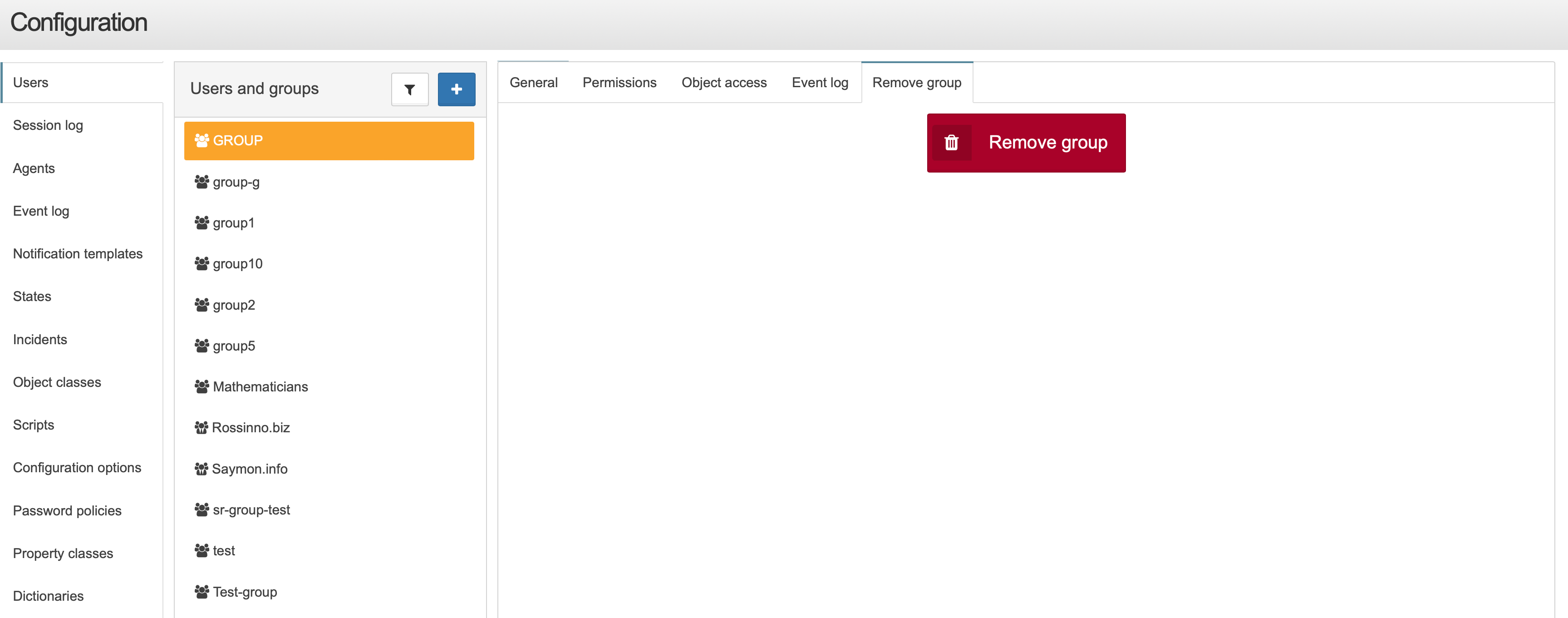Click the group icon beside Mathematicians
Image resolution: width=1568 pixels, height=618 pixels.
(x=202, y=386)
